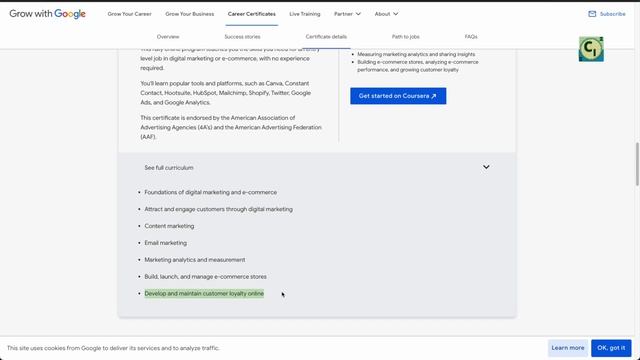Select Career Certificates nav item

(x=251, y=14)
